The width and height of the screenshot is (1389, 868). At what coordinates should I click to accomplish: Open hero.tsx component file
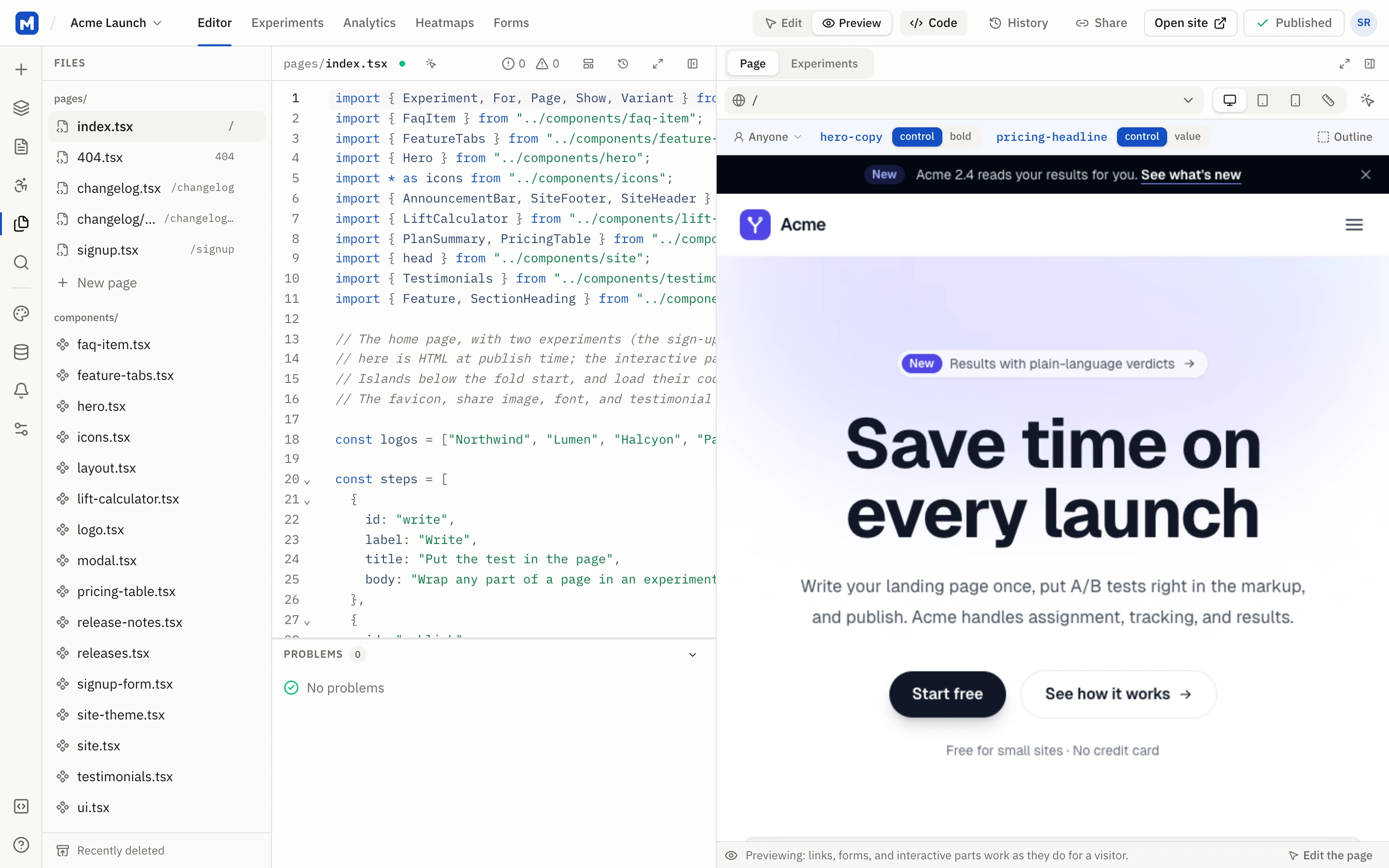tap(156, 406)
